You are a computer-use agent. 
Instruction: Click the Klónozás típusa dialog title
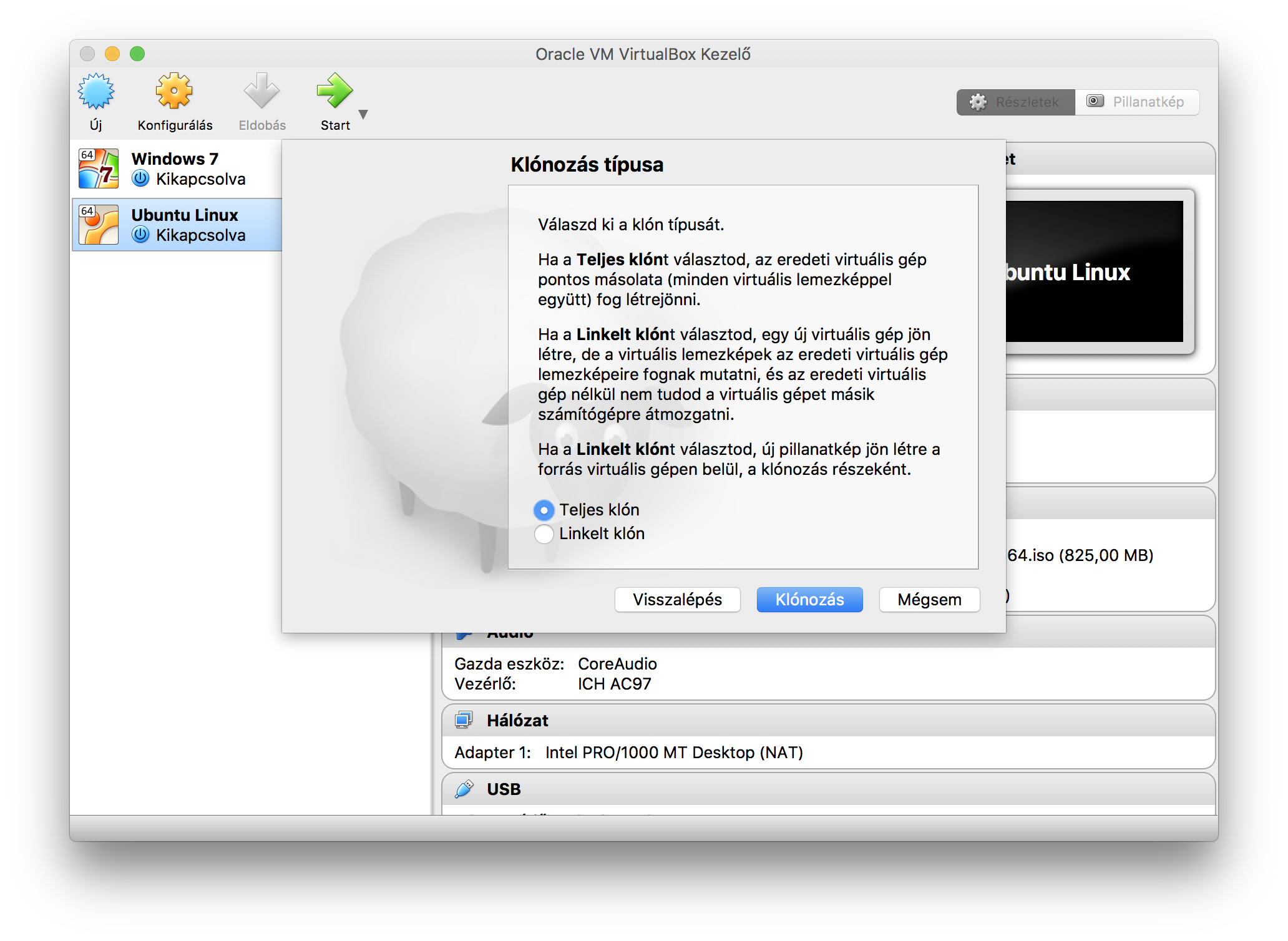tap(587, 165)
